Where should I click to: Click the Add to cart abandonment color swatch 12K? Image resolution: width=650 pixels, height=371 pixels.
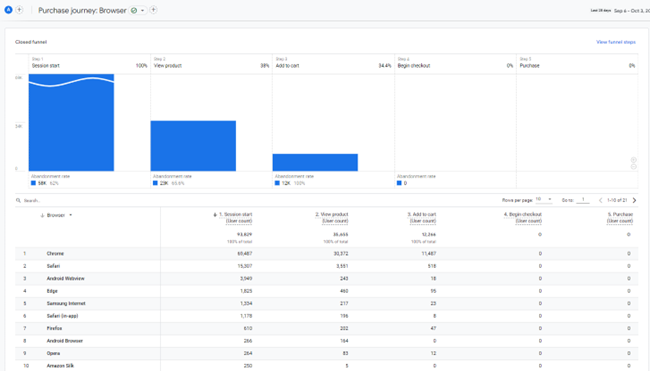tap(277, 183)
